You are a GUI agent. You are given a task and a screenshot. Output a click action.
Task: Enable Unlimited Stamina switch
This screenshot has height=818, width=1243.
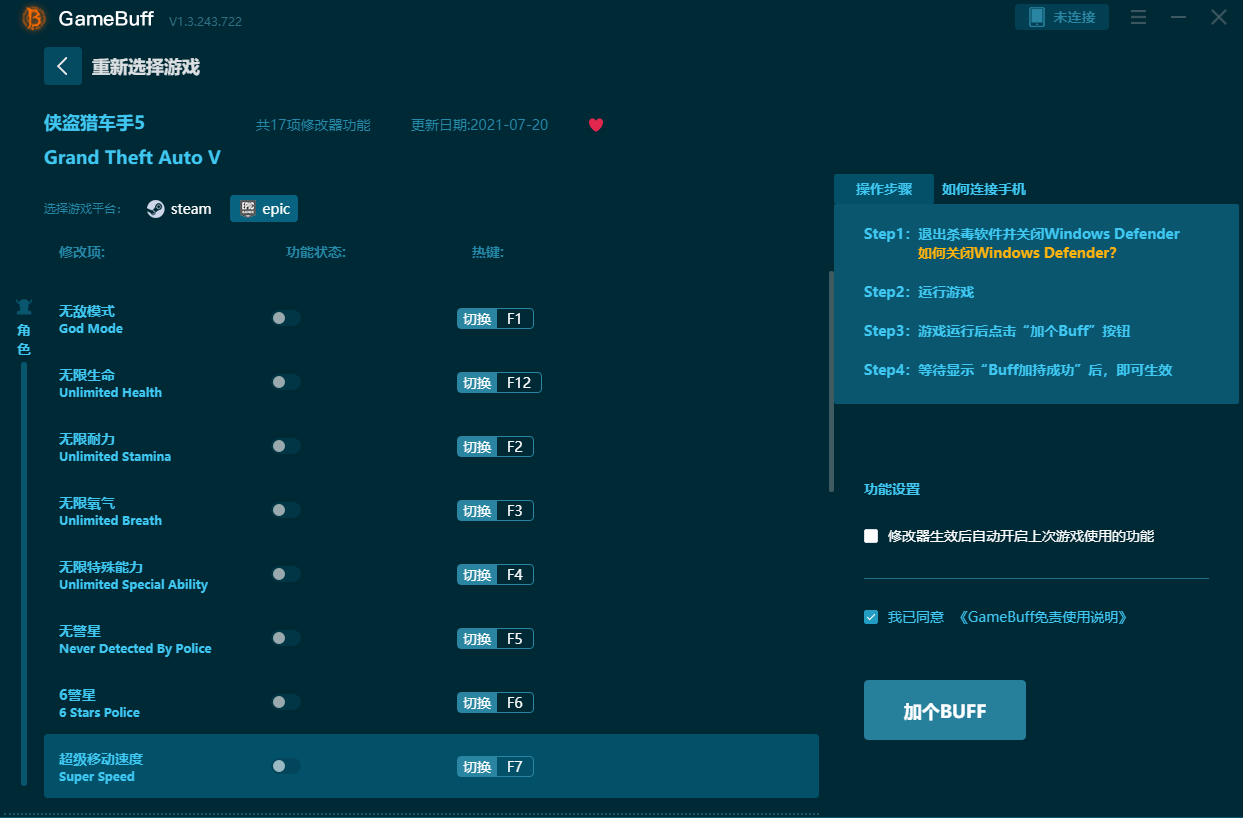(x=285, y=446)
